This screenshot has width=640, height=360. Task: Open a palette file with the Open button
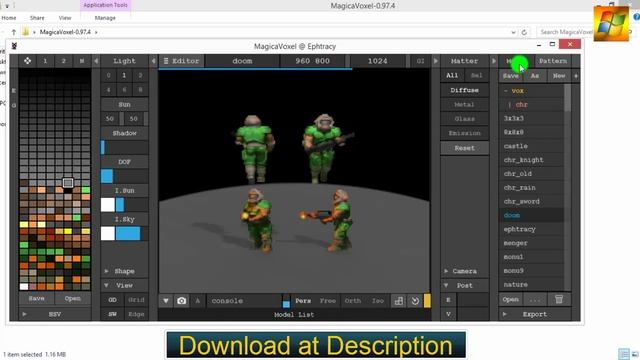click(73, 298)
